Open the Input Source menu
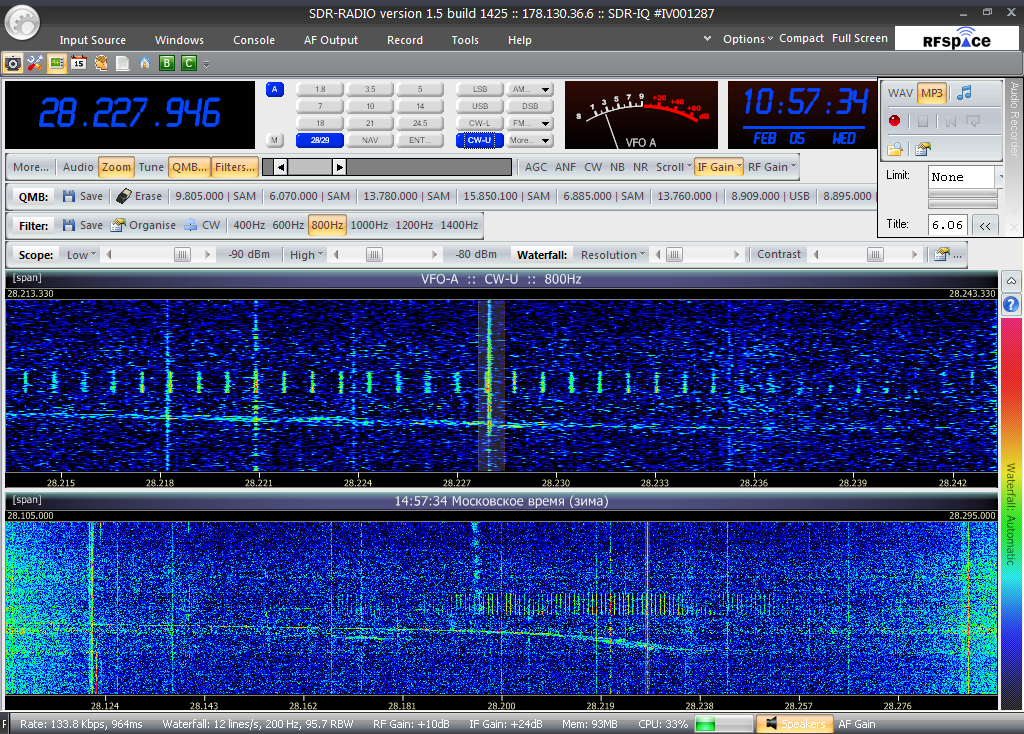The height and width of the screenshot is (734, 1024). [x=93, y=40]
